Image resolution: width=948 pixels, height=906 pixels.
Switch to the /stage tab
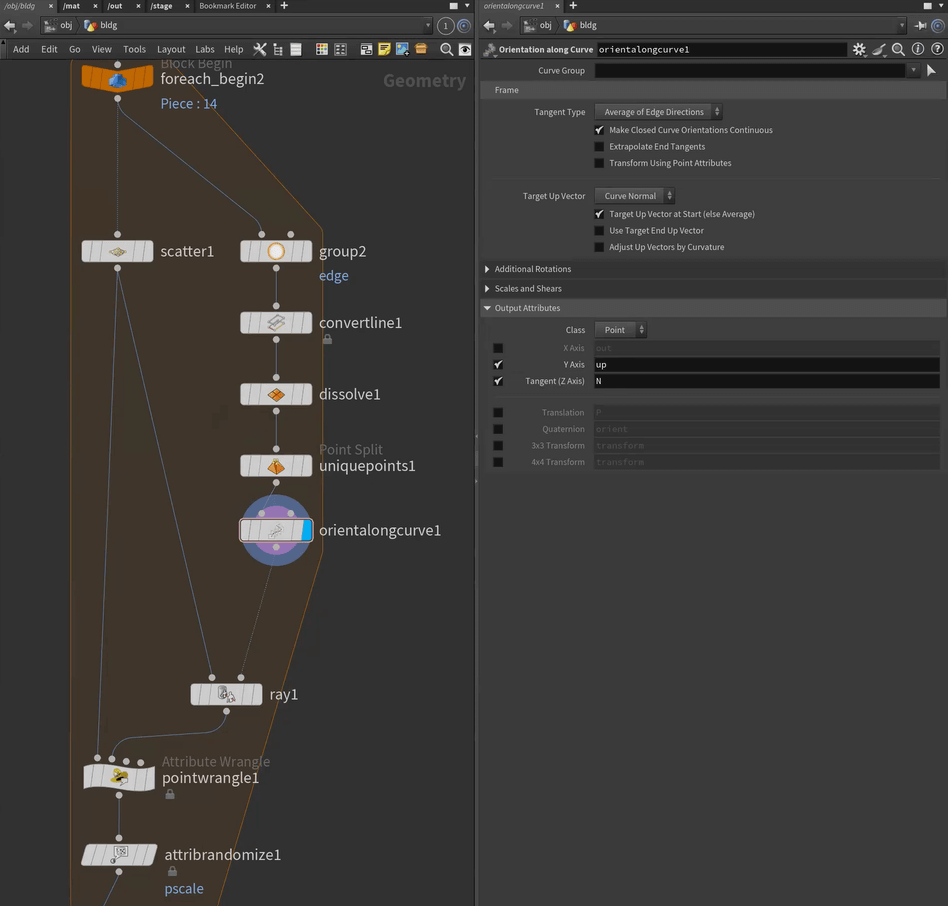pyautogui.click(x=160, y=6)
